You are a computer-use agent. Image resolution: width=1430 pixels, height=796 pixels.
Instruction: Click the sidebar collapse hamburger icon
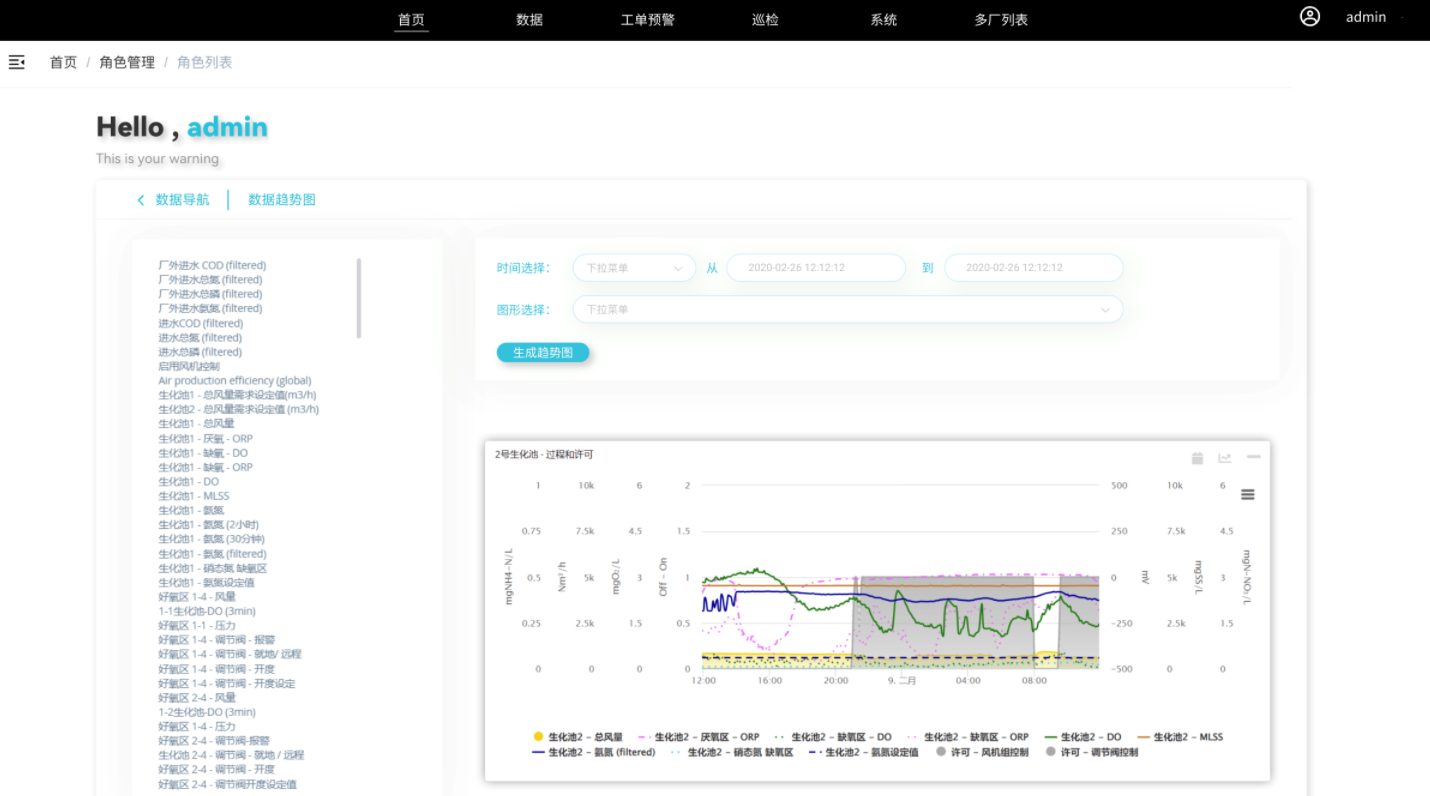coord(16,62)
